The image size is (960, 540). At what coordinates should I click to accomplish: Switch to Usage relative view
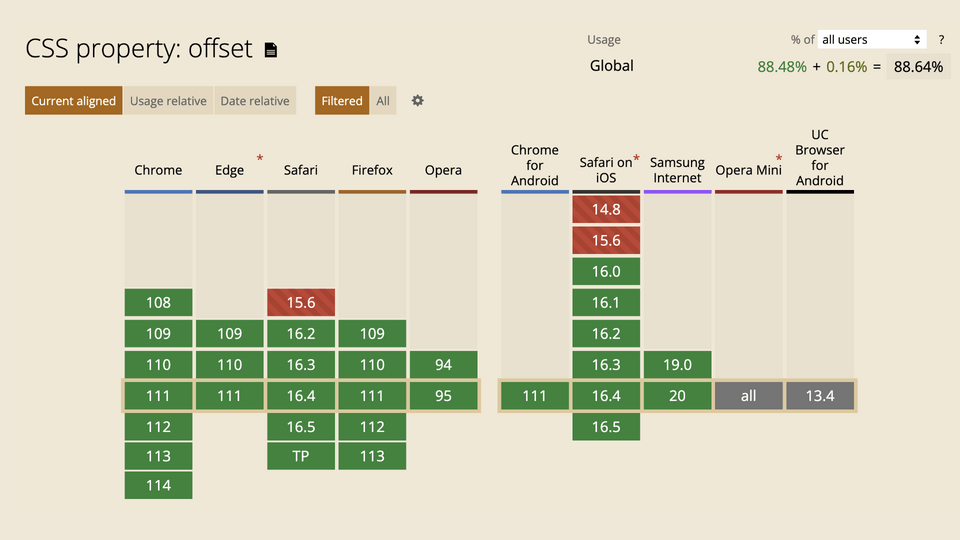(x=168, y=101)
